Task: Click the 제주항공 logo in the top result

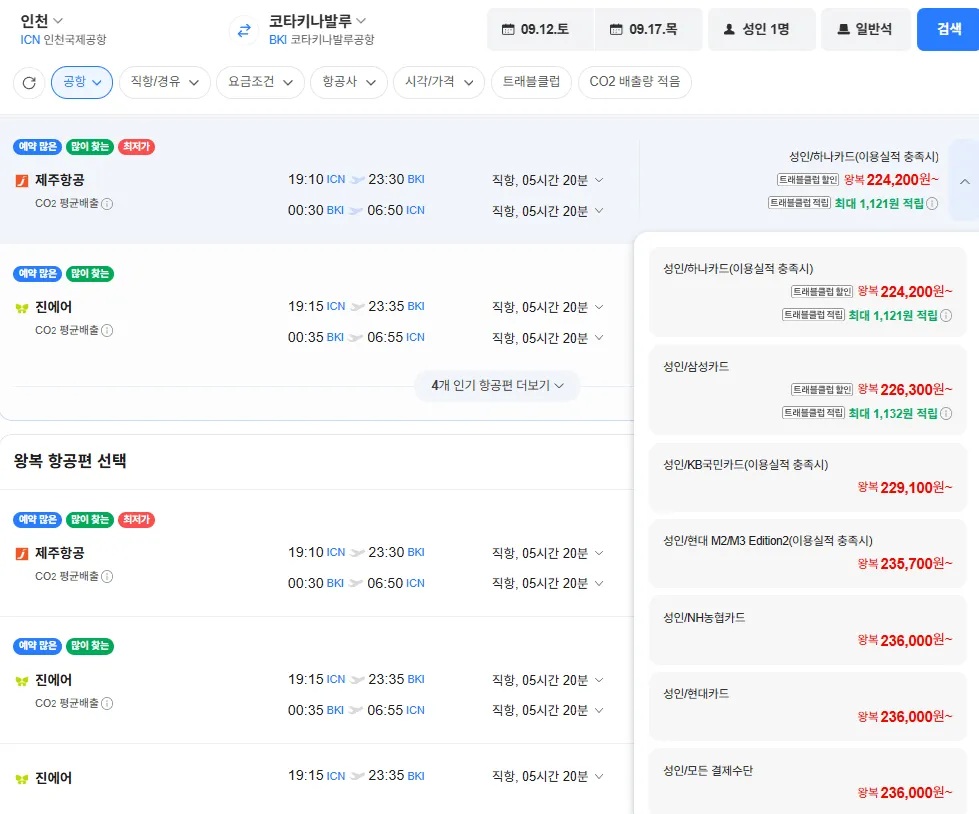Action: click(22, 181)
